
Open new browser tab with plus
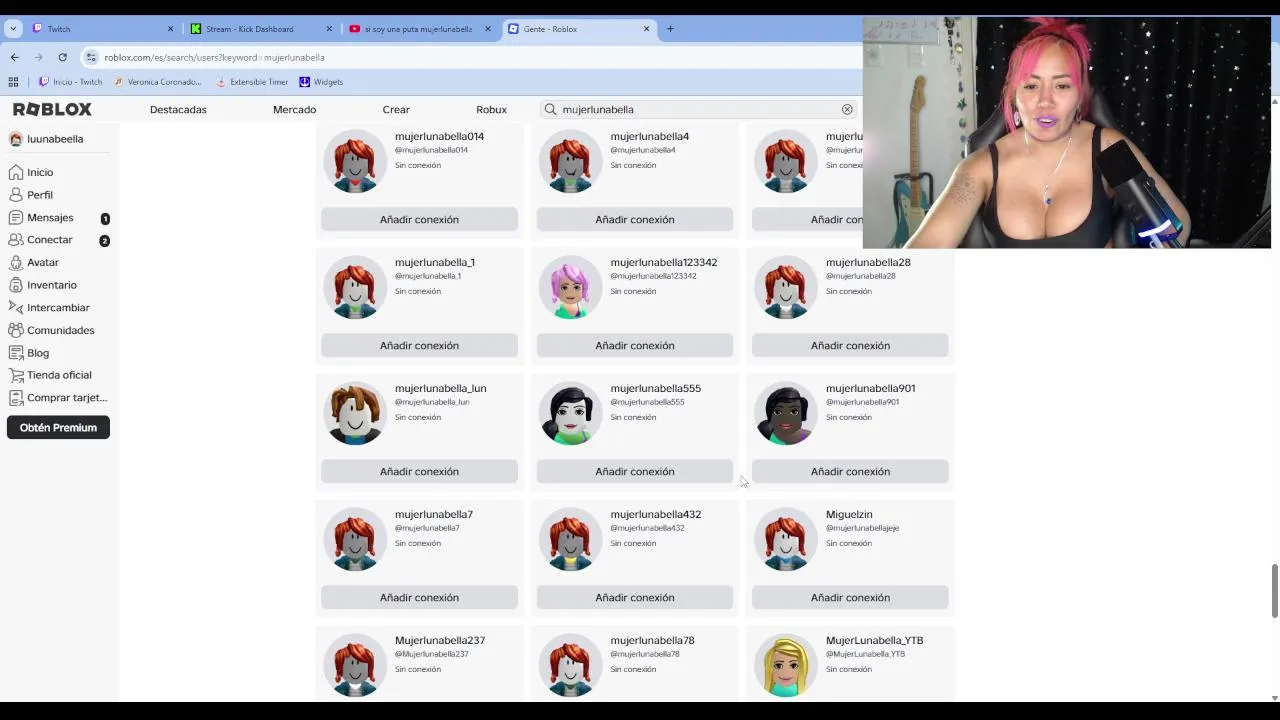point(670,29)
